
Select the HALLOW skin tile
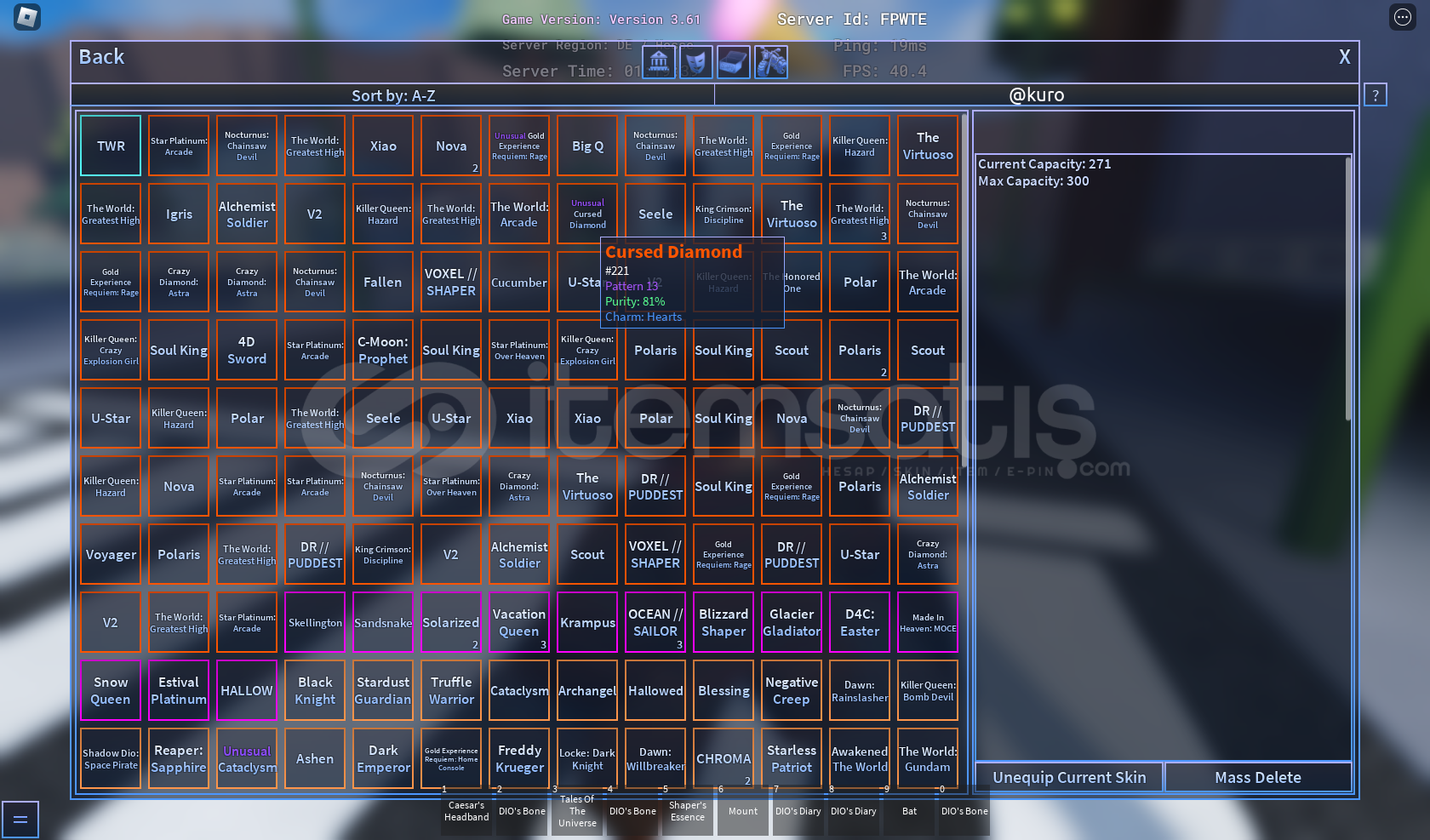coord(247,690)
